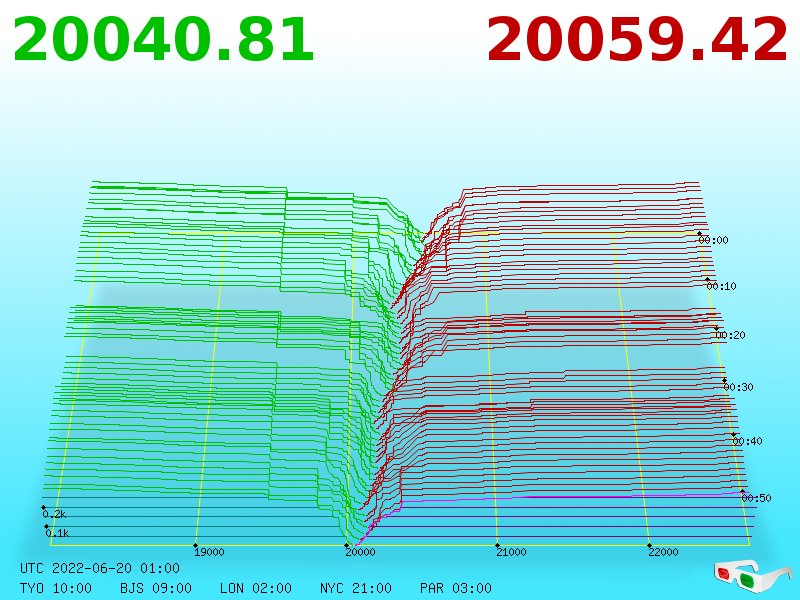Viewport: 800px width, 600px height.
Task: Click the red ask price 20059.42
Action: point(637,40)
